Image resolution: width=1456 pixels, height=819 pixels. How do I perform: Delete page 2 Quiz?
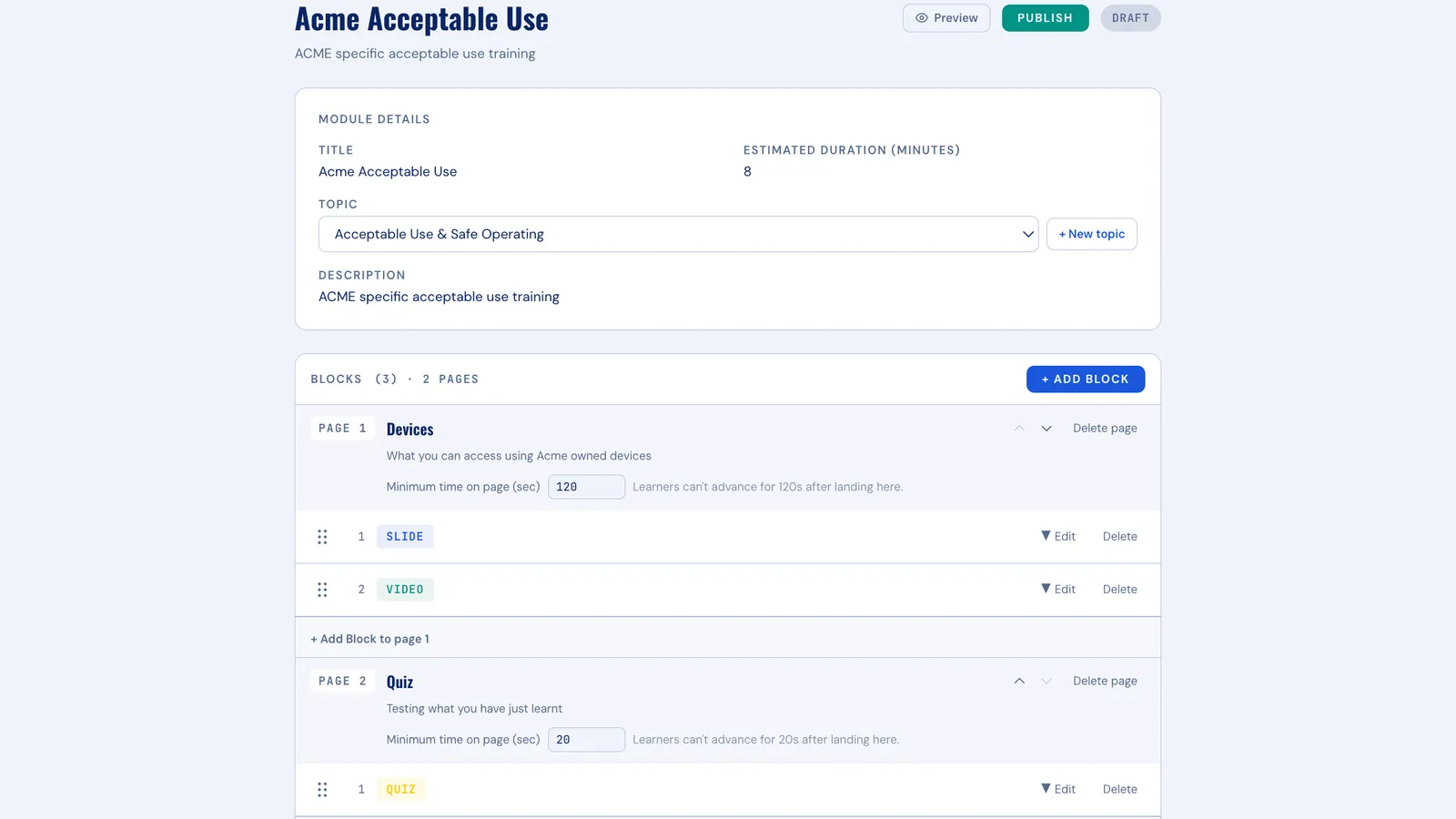1105,682
